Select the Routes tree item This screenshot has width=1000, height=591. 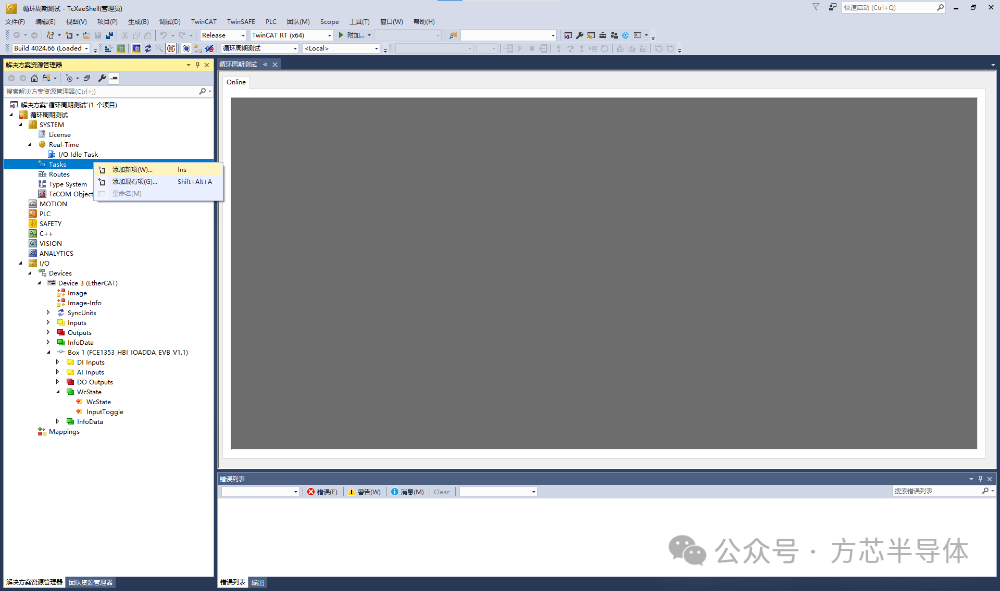59,174
